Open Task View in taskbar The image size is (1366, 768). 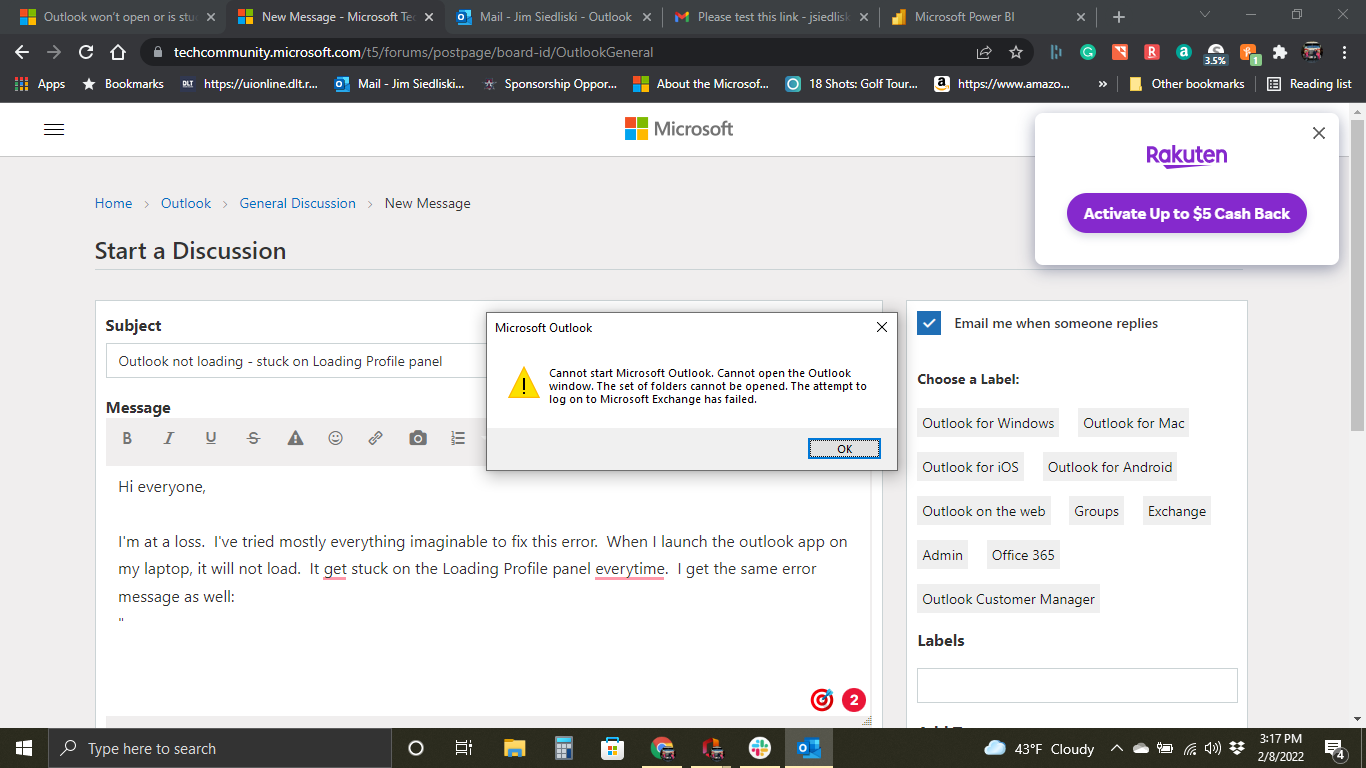(464, 748)
